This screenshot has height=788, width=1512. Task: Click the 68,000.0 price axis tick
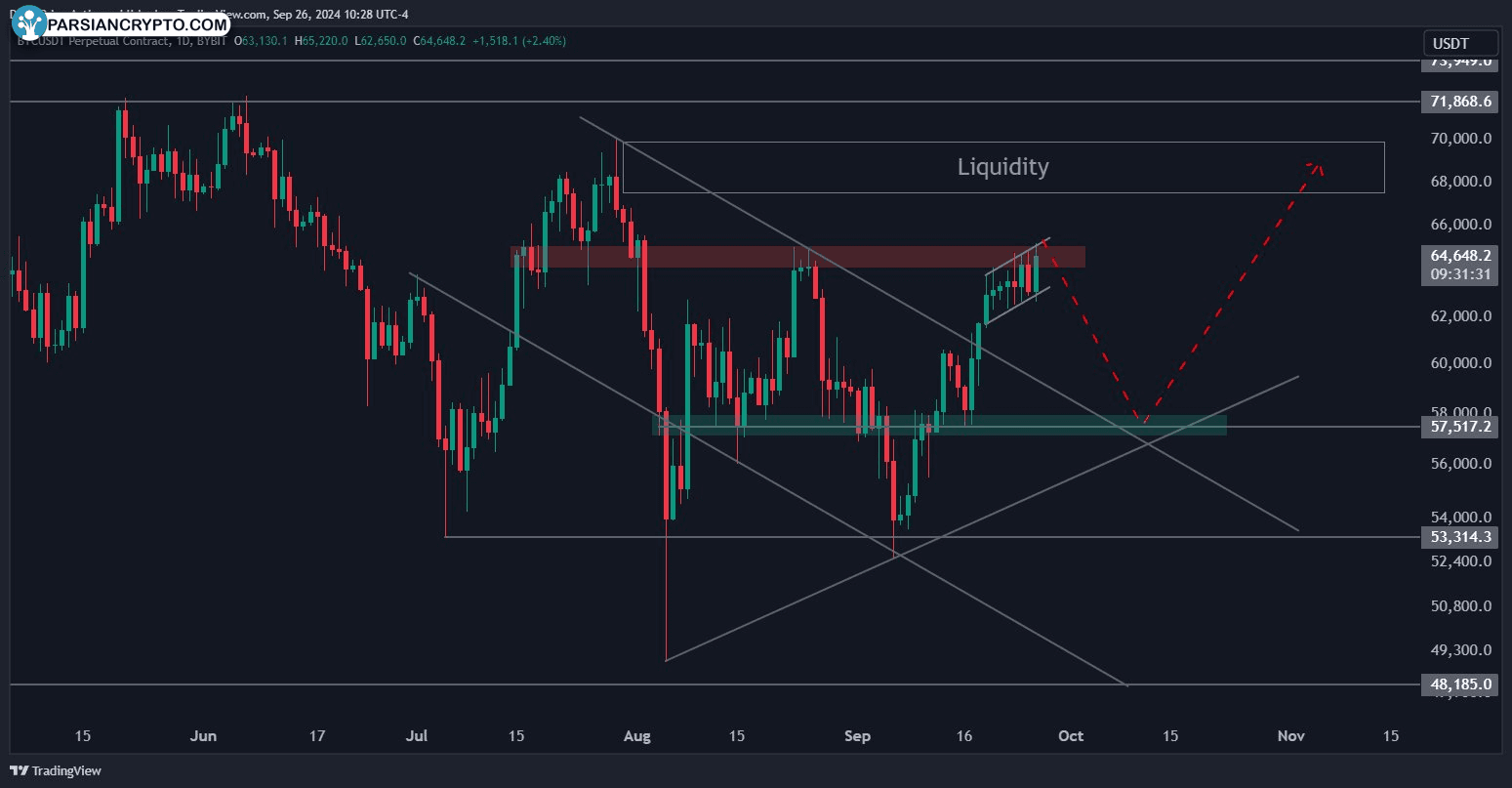pyautogui.click(x=1460, y=182)
